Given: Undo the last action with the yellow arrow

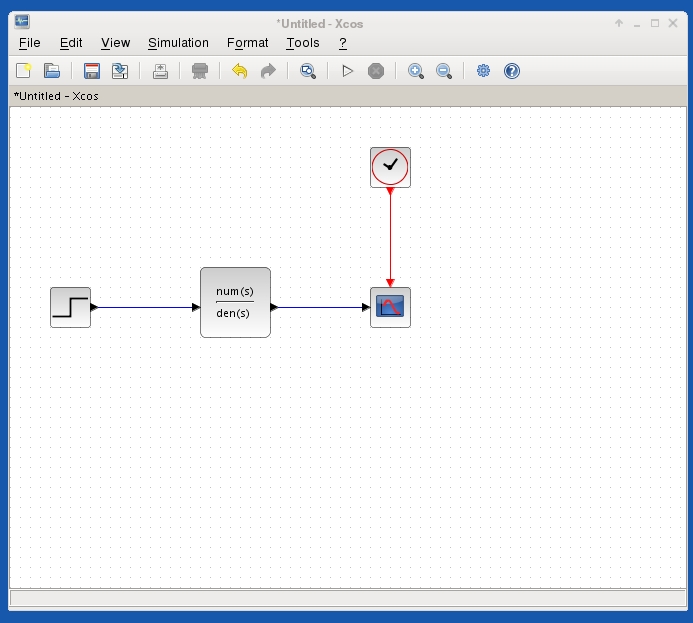Looking at the screenshot, I should (x=240, y=71).
